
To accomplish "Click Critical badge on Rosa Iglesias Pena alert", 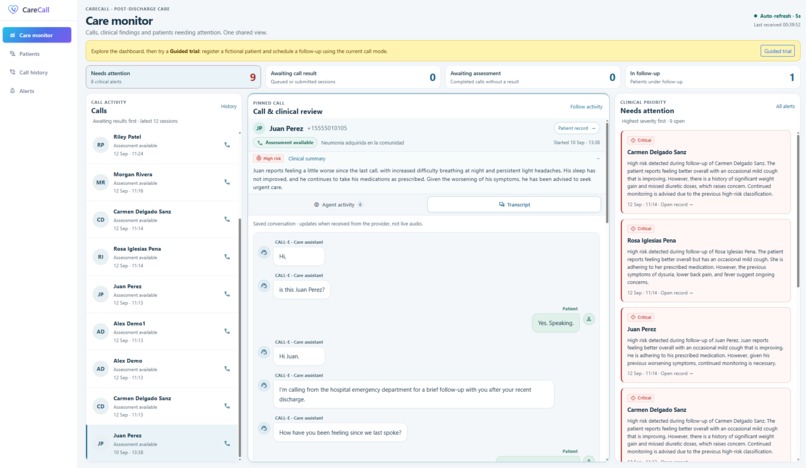I will [641, 228].
